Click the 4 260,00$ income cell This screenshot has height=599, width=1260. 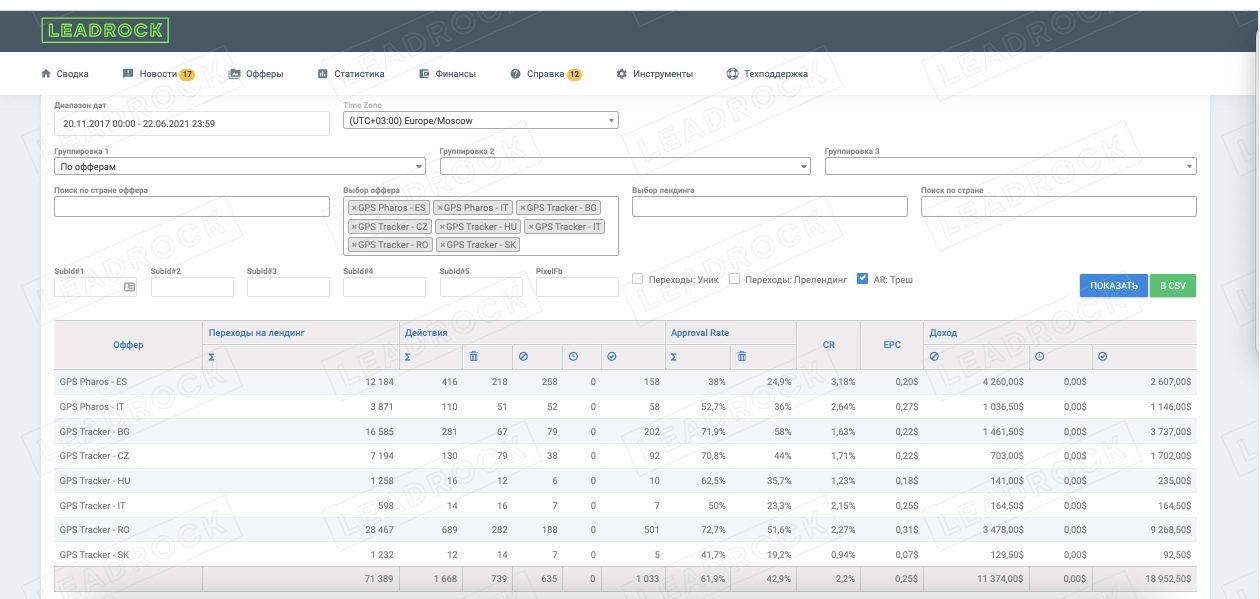point(1001,382)
